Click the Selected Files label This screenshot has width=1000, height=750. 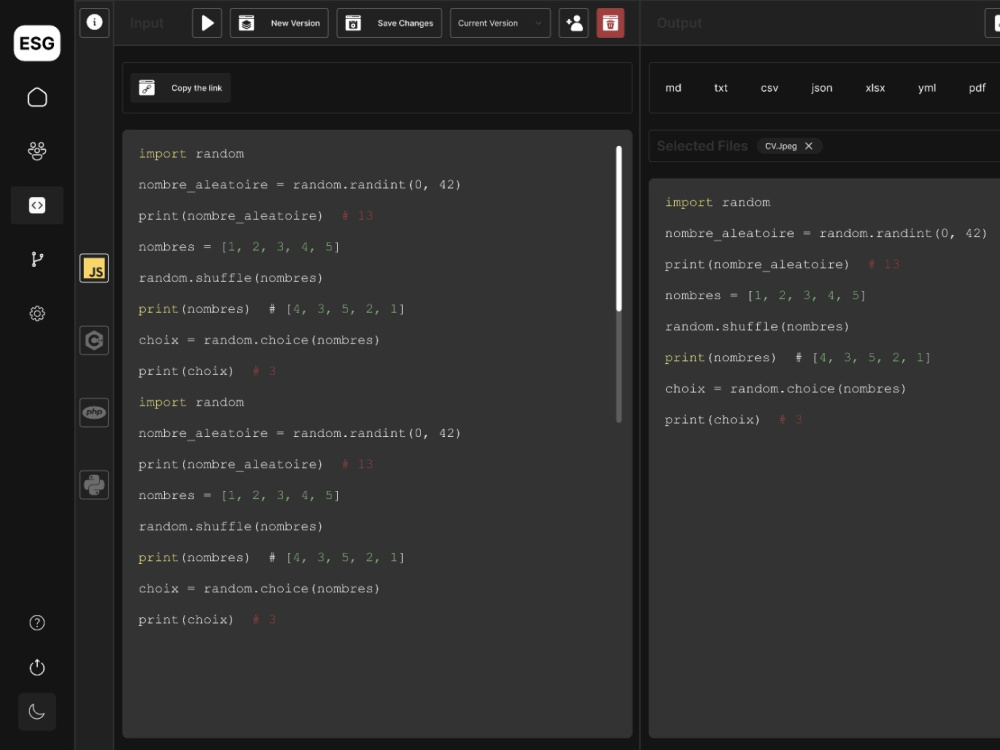pyautogui.click(x=702, y=146)
